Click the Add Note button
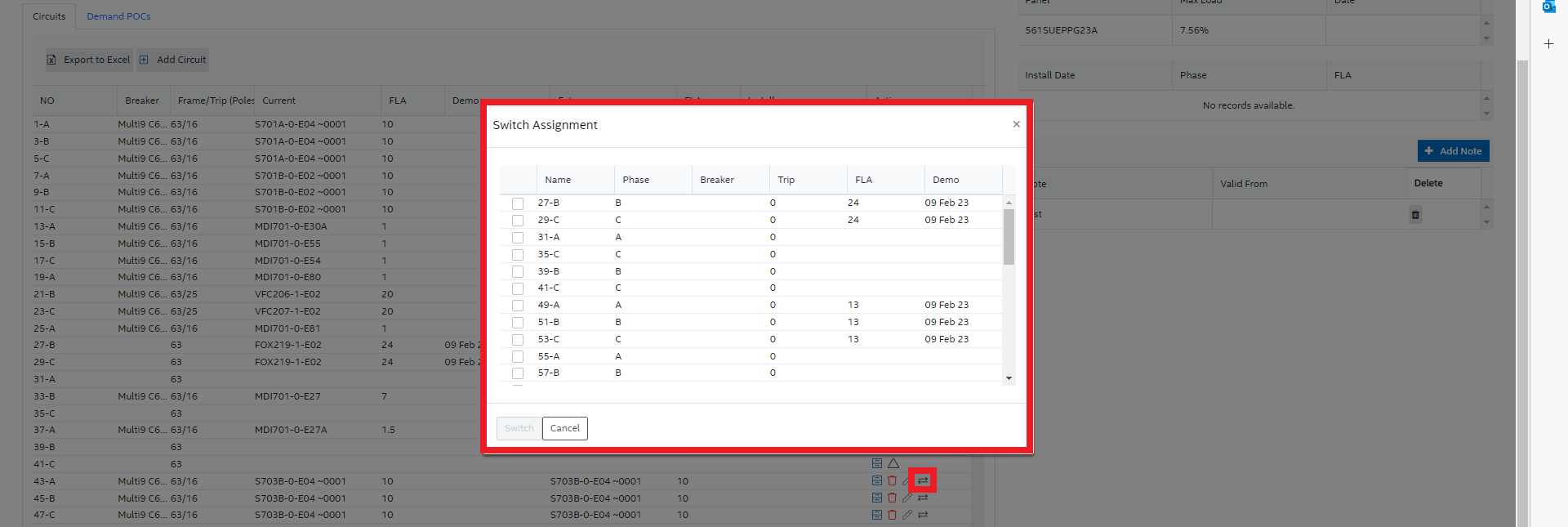Screen dimensions: 1568x527 click(x=1453, y=151)
